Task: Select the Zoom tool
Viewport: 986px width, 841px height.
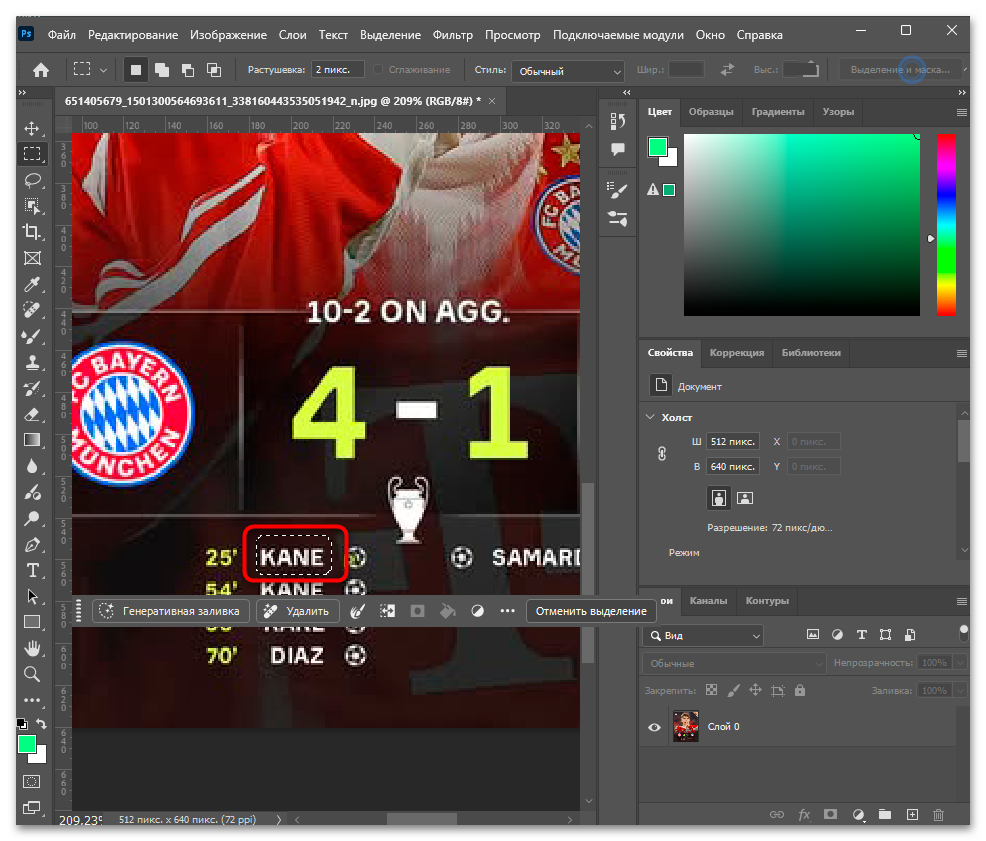Action: pos(32,674)
